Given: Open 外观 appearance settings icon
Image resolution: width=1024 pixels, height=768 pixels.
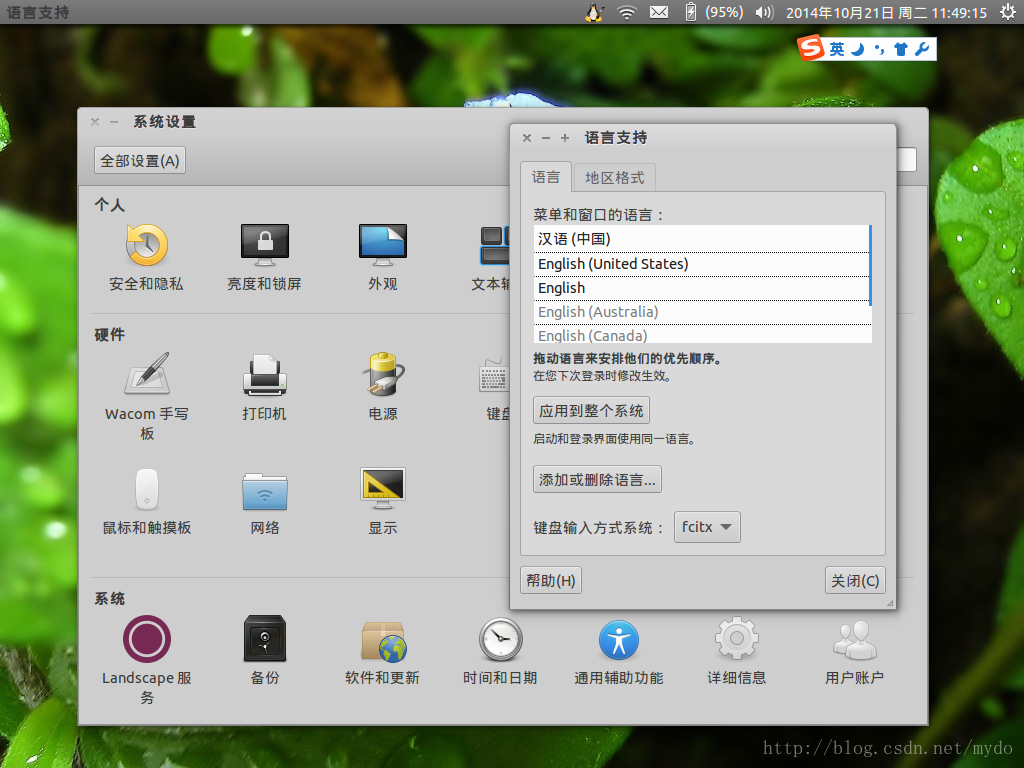Looking at the screenshot, I should pyautogui.click(x=383, y=246).
